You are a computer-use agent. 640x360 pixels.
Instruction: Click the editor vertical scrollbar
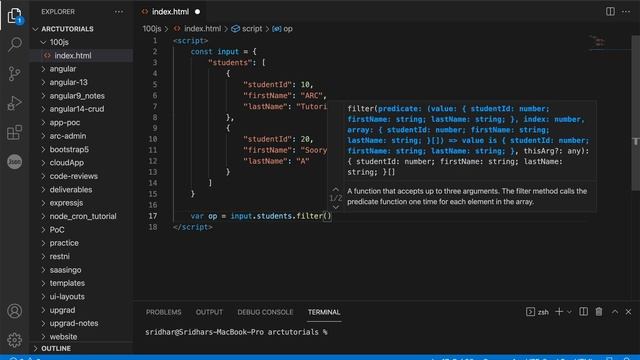point(636,112)
